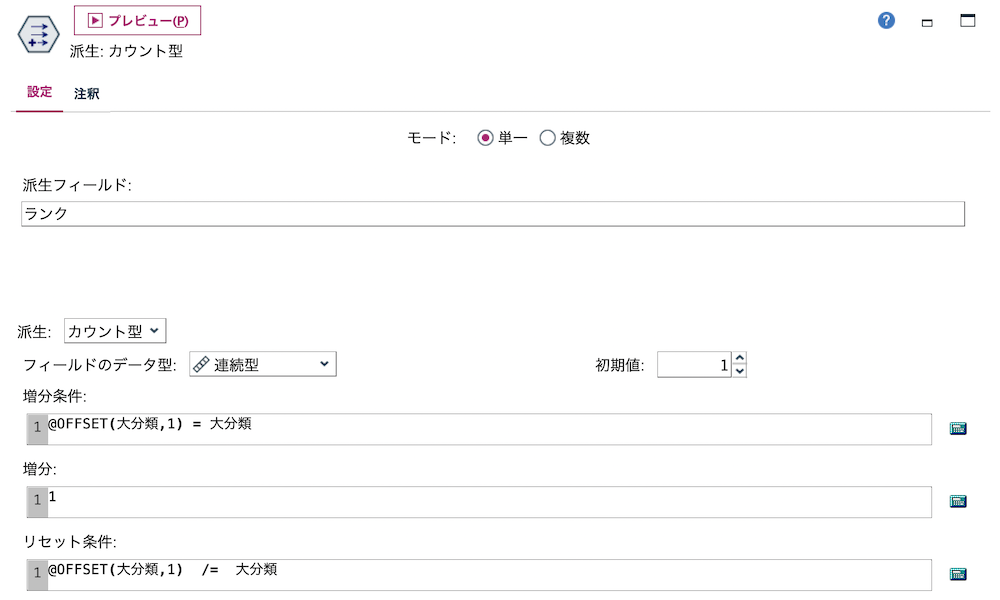This screenshot has height=600, width=1000.
Task: Open the help question mark icon
Action: (885, 20)
